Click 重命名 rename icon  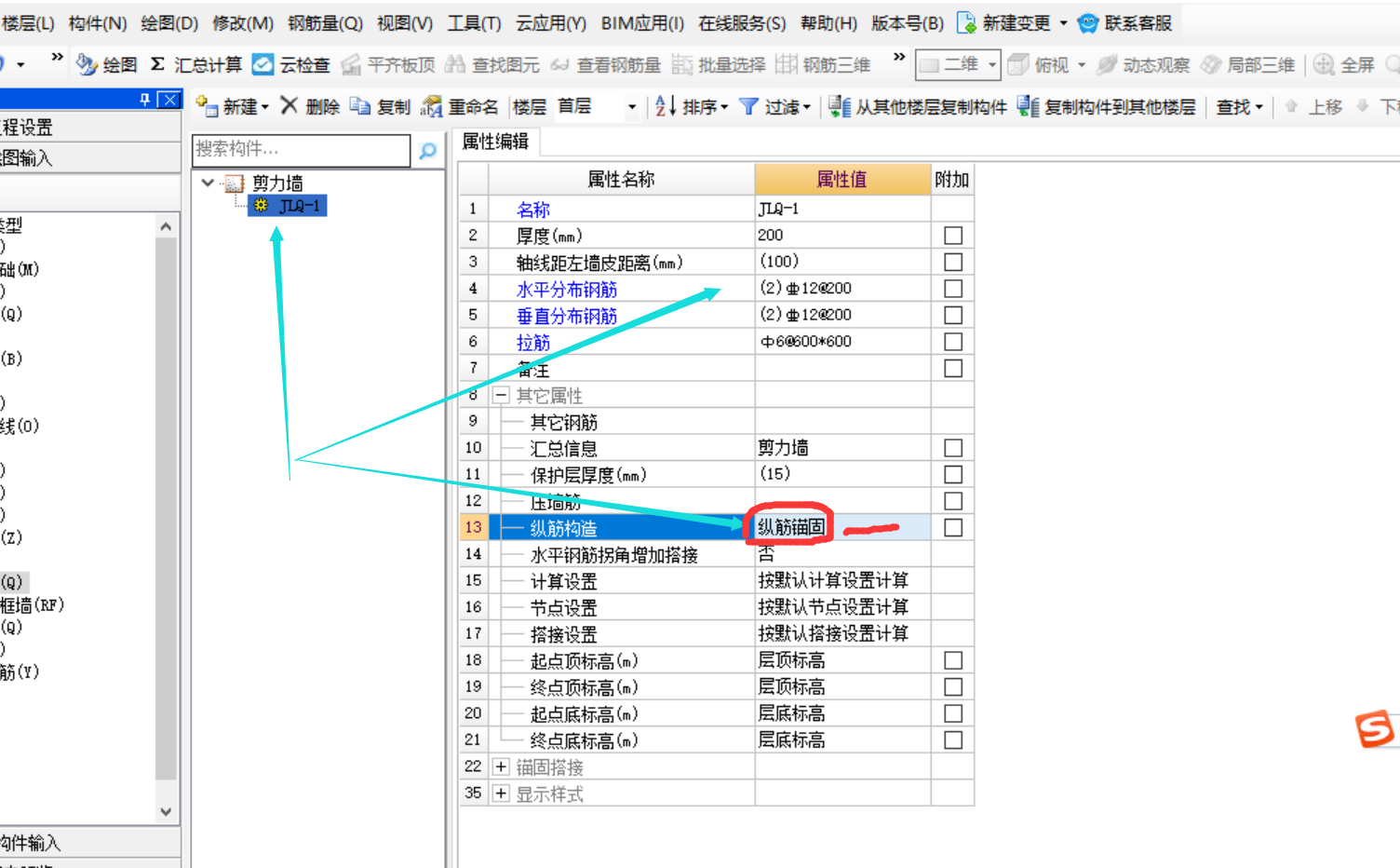pos(431,107)
